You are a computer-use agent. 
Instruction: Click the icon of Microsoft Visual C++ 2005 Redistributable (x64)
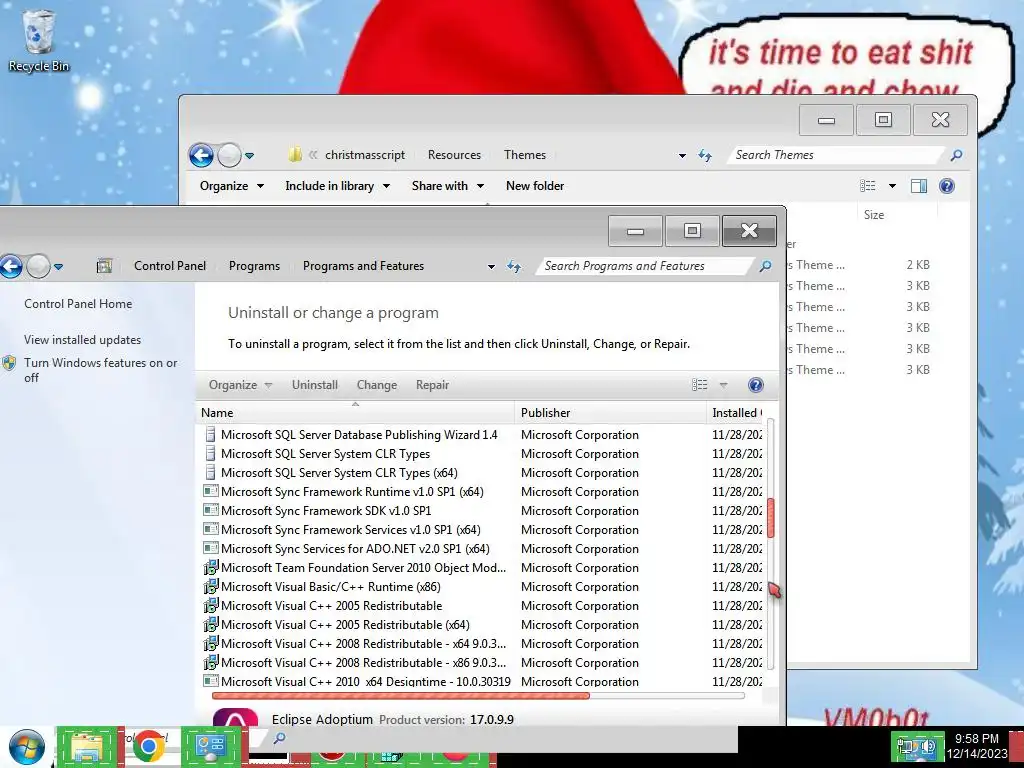[210, 624]
